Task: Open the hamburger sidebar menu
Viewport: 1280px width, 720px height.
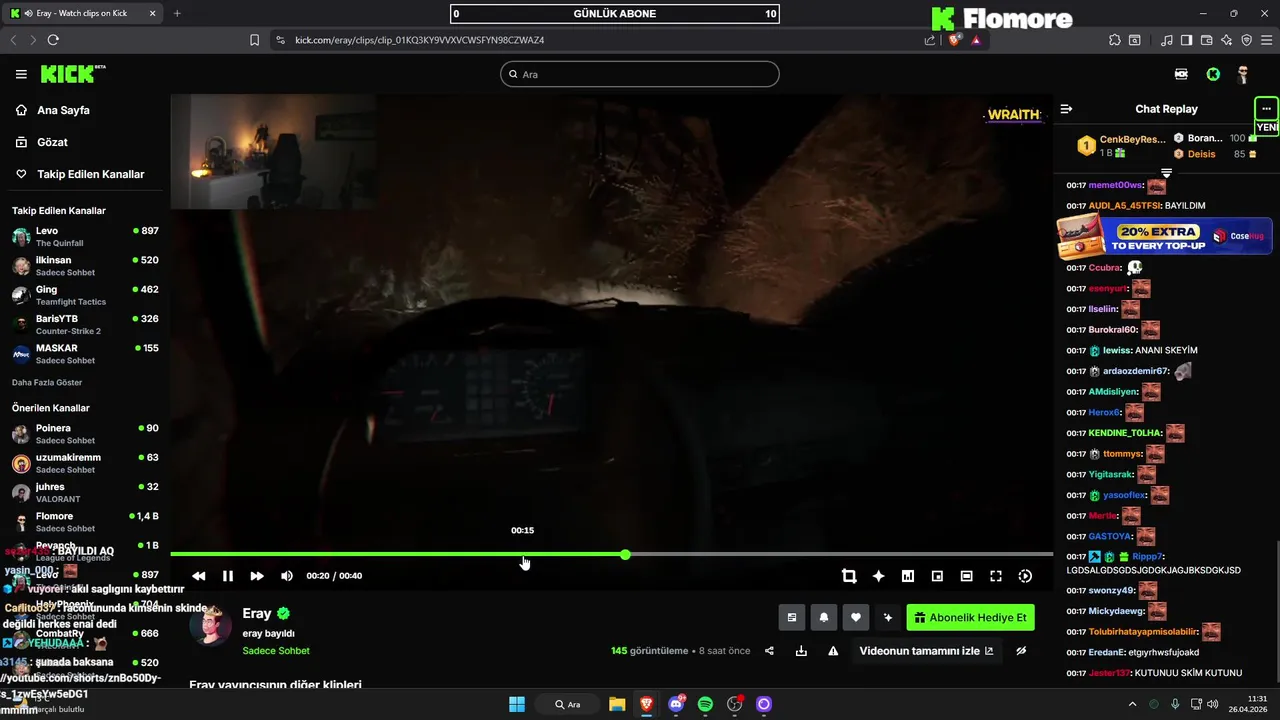Action: point(21,74)
